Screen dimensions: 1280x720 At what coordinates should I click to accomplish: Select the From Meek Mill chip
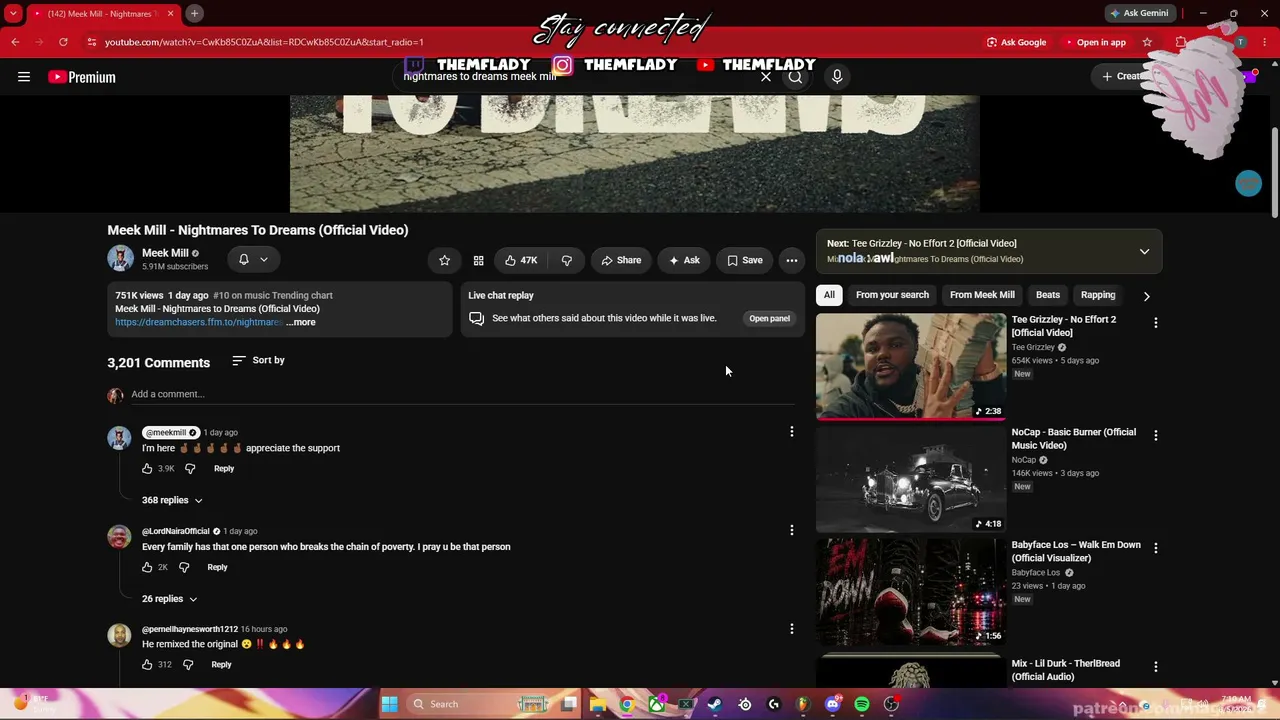coord(982,295)
